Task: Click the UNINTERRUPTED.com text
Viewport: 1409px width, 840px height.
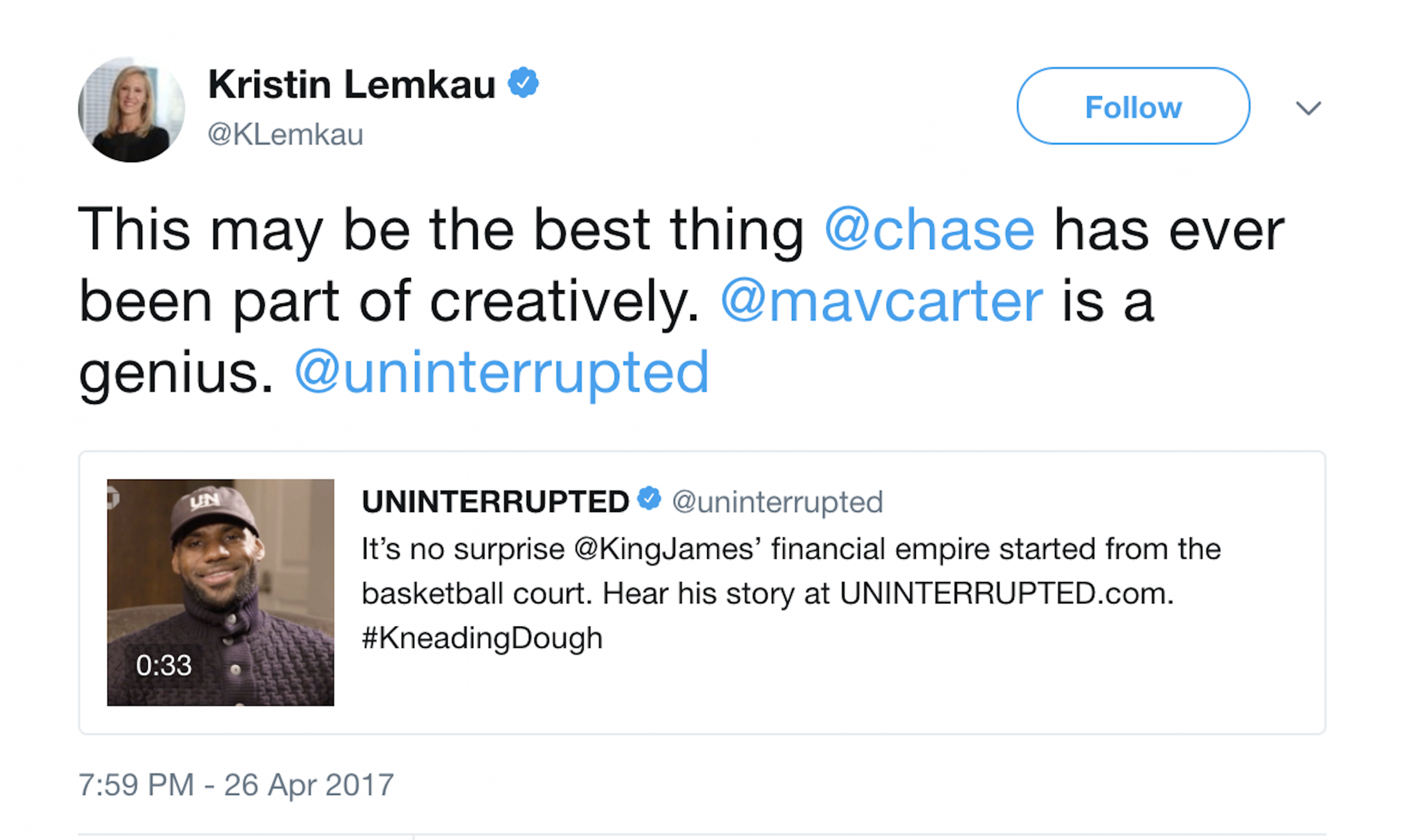Action: 1006,594
